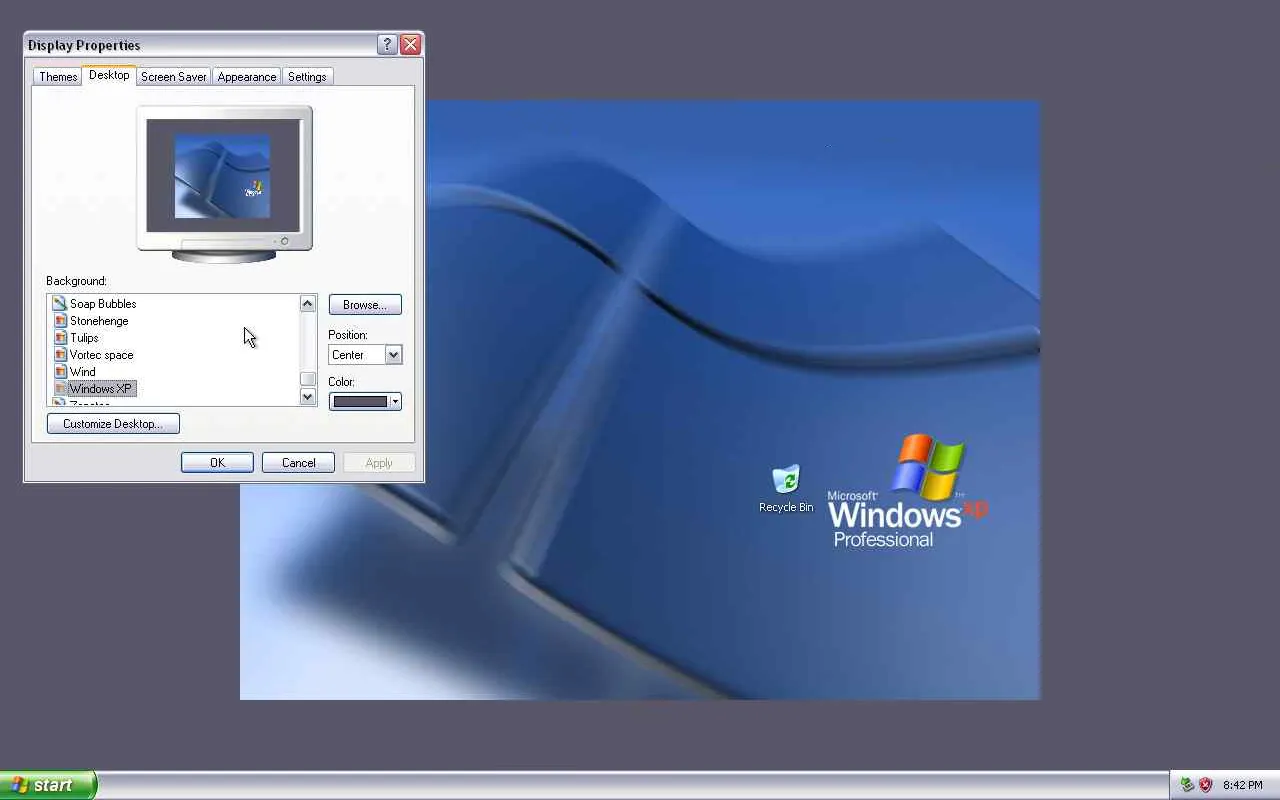The image size is (1280, 800).
Task: Click the Safely Remove Hardware tray icon
Action: coord(1187,785)
